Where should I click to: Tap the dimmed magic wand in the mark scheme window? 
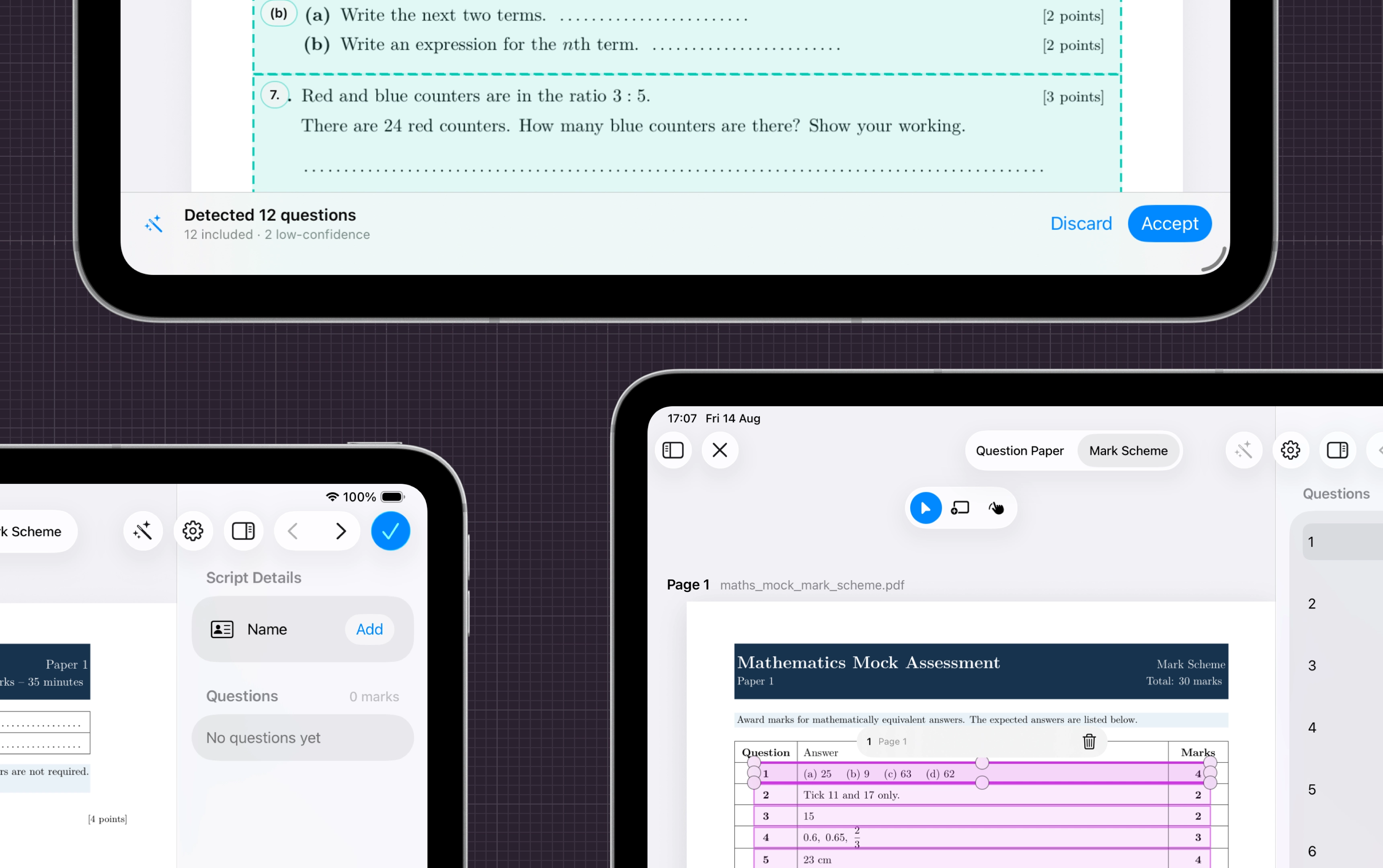(x=1243, y=450)
